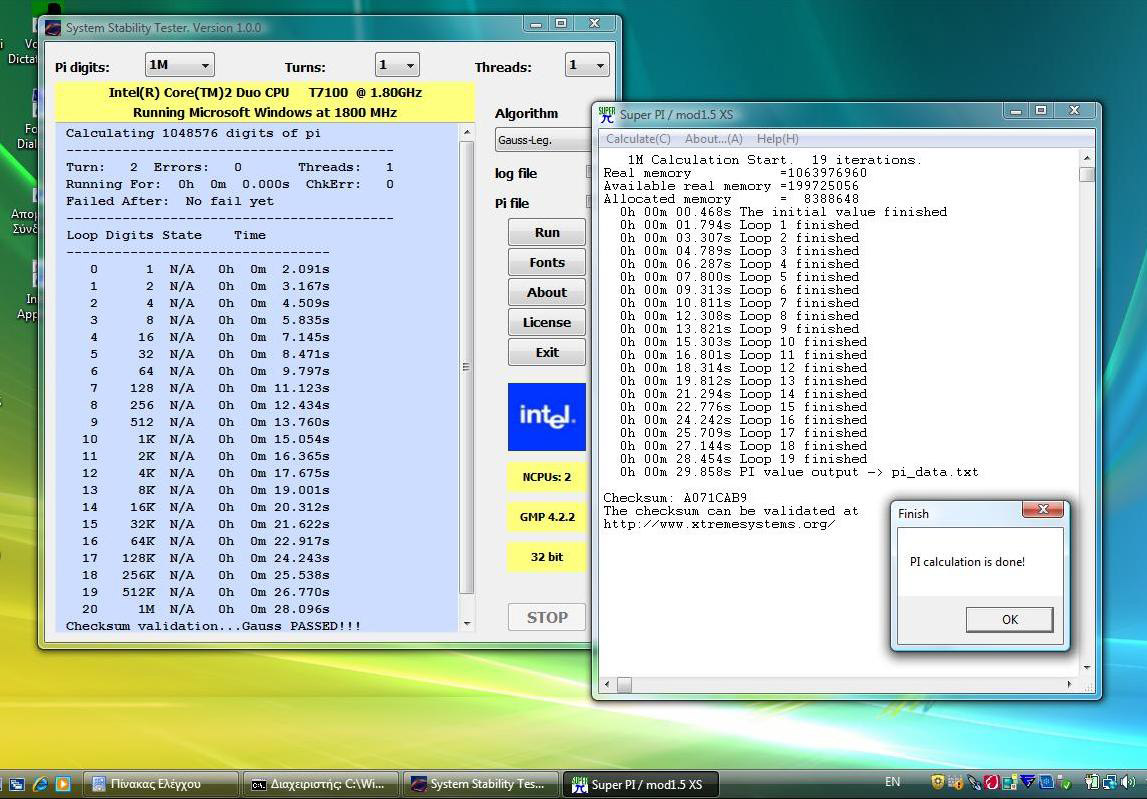Click the Super PI vertical scroll up arrow

(x=1086, y=159)
